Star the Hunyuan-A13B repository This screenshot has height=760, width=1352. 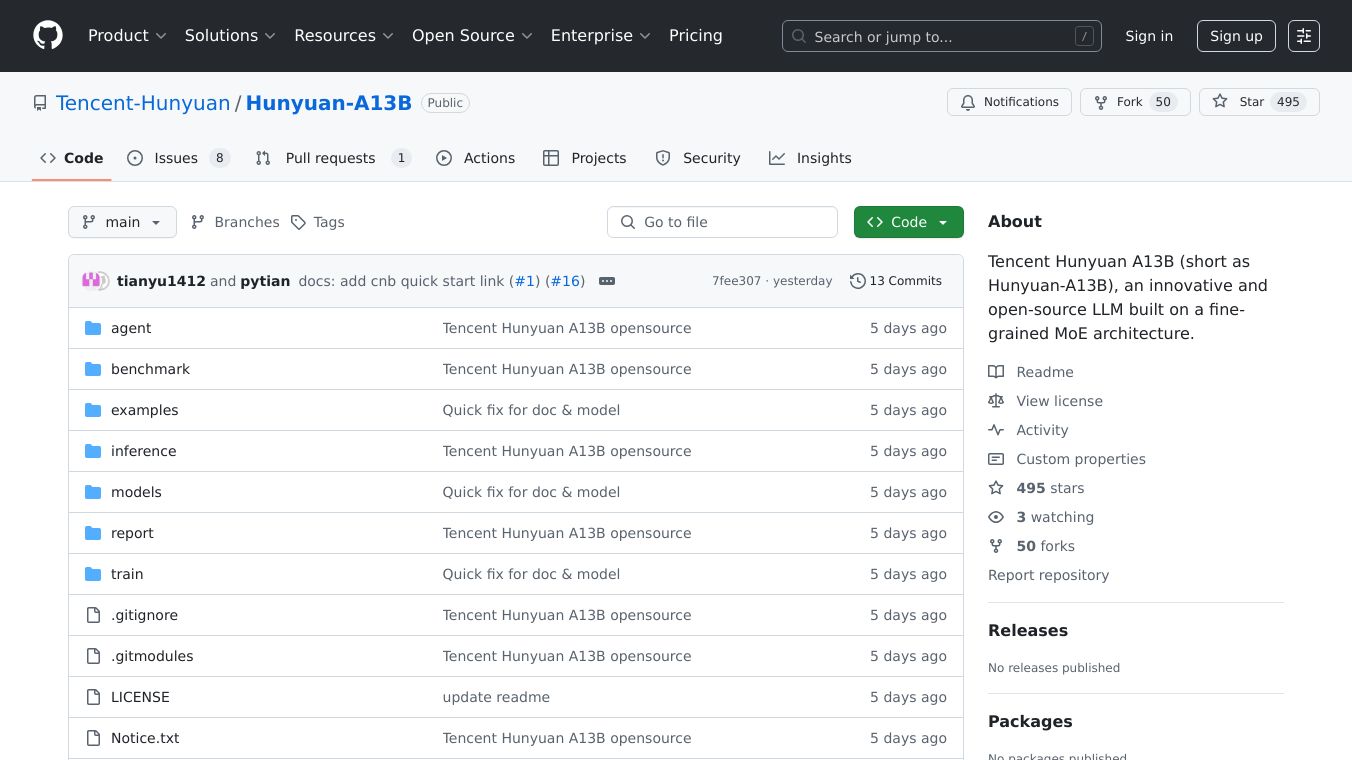tap(1240, 102)
